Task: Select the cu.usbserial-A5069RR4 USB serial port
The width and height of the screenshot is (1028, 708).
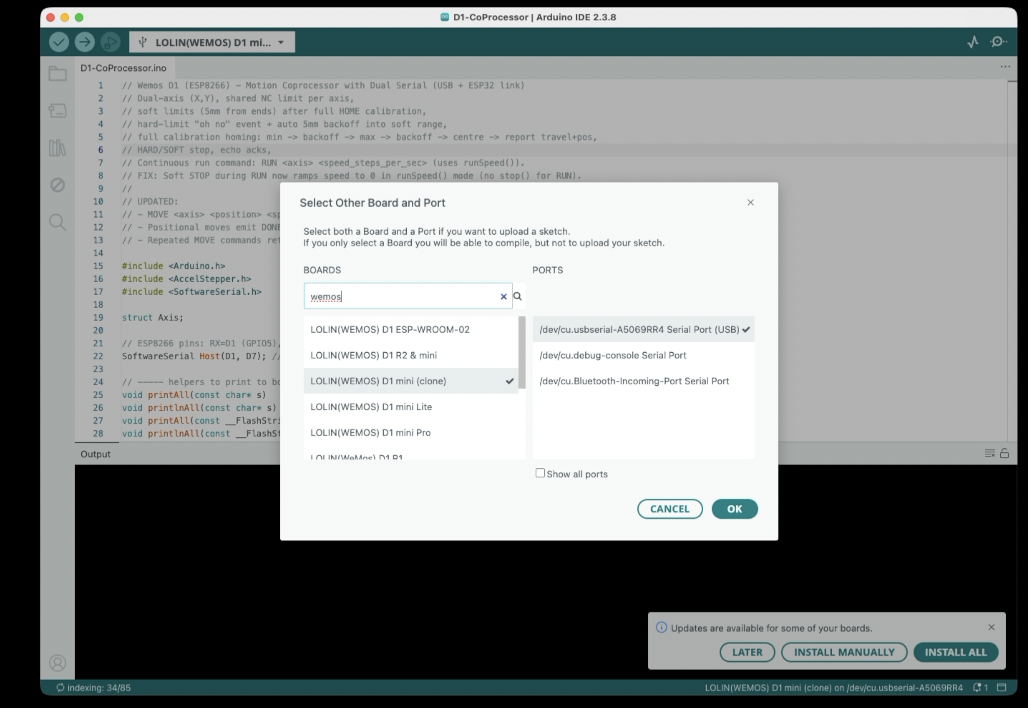Action: tap(644, 329)
